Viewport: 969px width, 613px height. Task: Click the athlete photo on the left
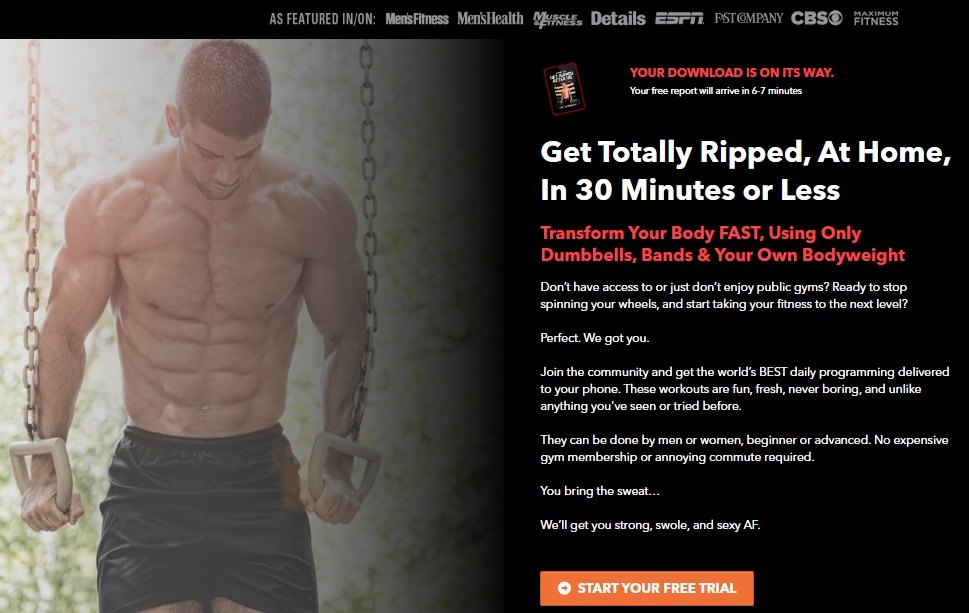(252, 326)
